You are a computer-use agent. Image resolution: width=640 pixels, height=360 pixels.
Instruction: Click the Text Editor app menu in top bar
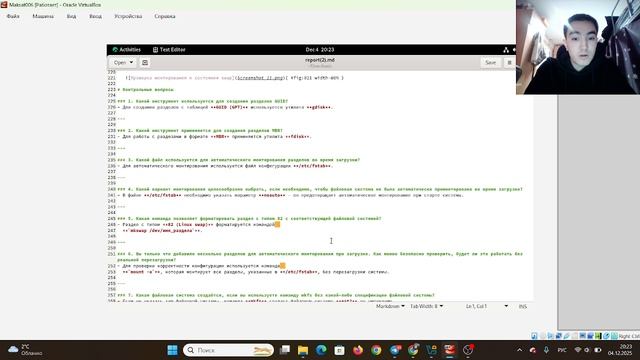point(169,50)
